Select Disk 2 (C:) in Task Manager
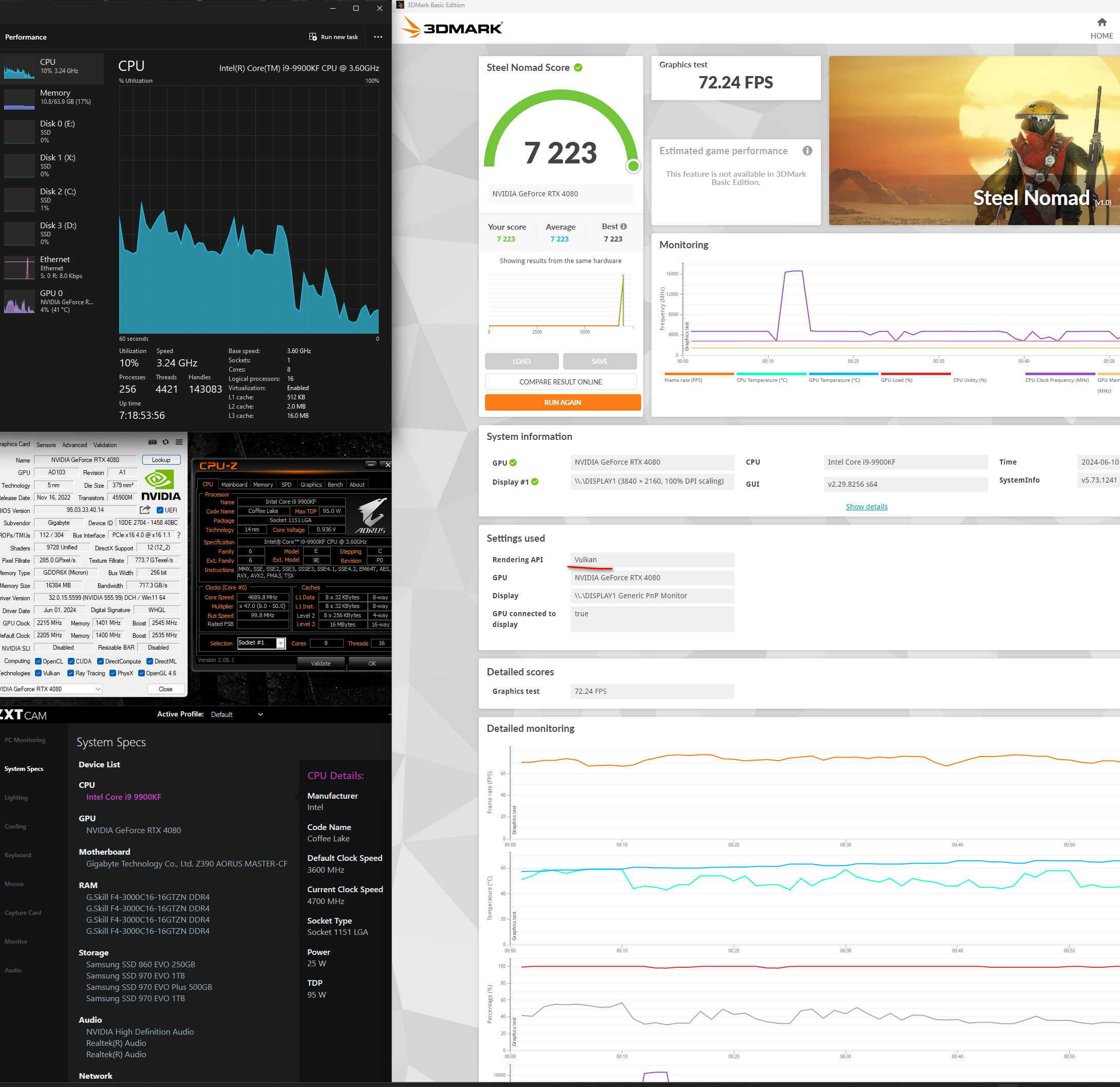 [x=52, y=199]
